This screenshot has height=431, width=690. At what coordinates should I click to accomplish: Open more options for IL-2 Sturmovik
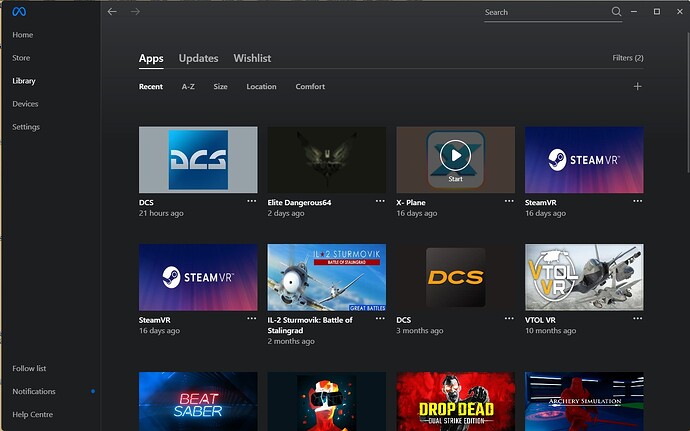point(380,319)
